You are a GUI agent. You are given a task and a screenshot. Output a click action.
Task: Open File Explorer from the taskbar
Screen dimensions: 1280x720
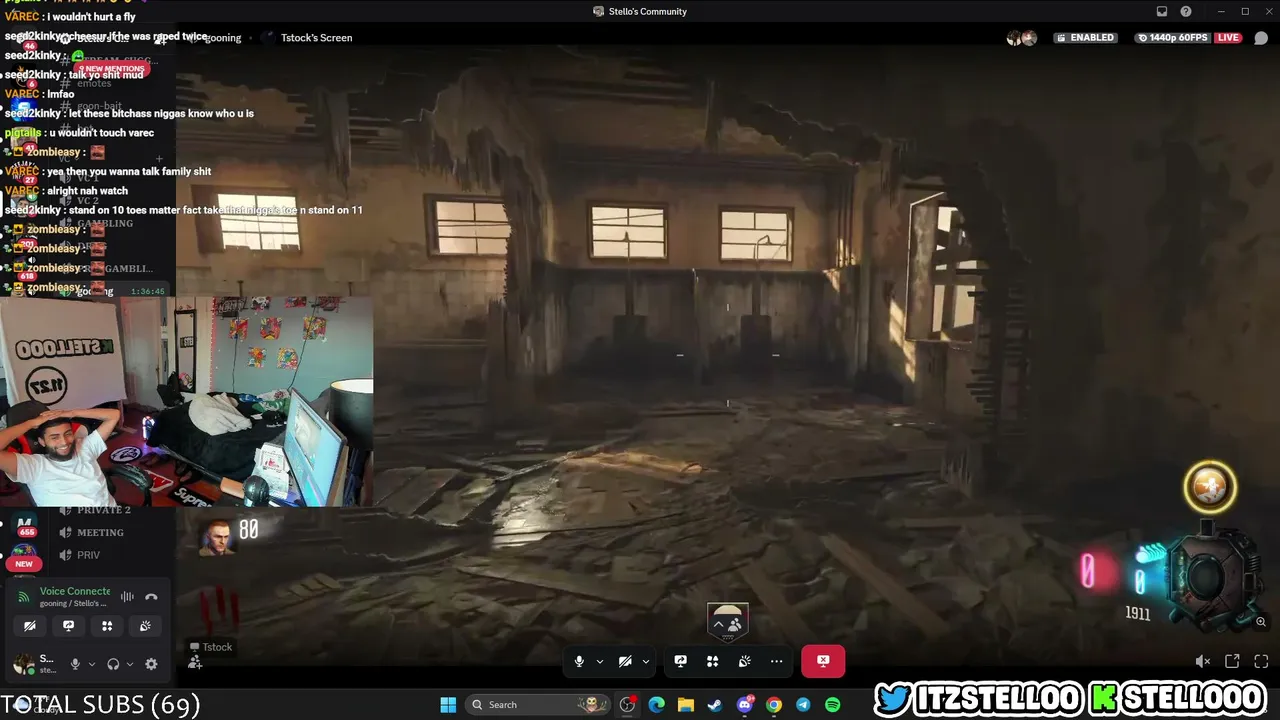coord(686,704)
